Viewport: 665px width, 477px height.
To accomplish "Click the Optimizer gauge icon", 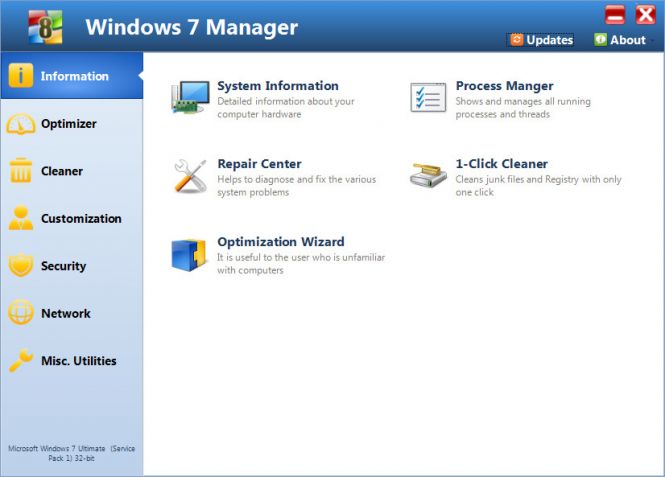I will click(21, 124).
